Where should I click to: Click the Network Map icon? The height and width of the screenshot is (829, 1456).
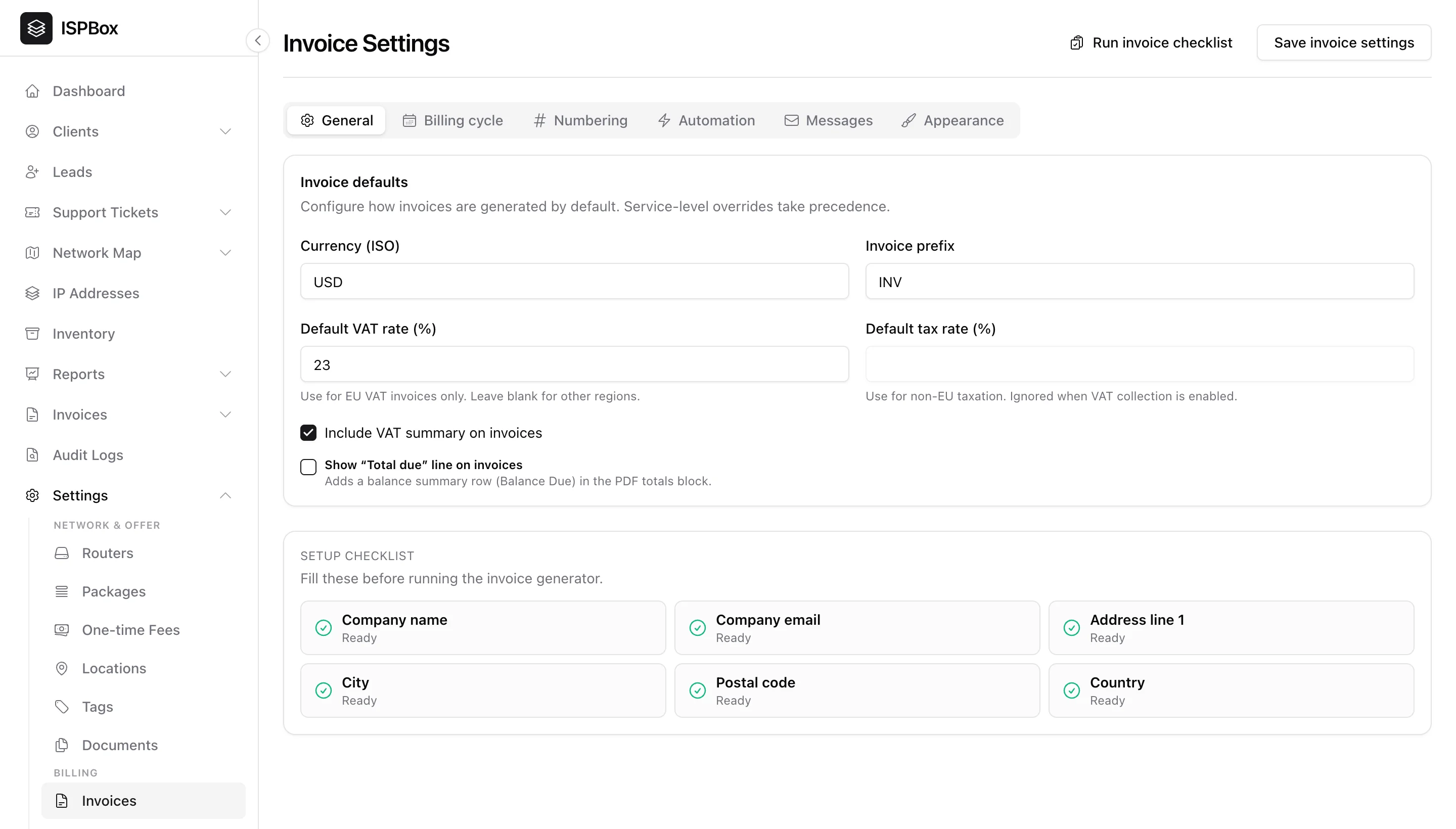click(32, 253)
